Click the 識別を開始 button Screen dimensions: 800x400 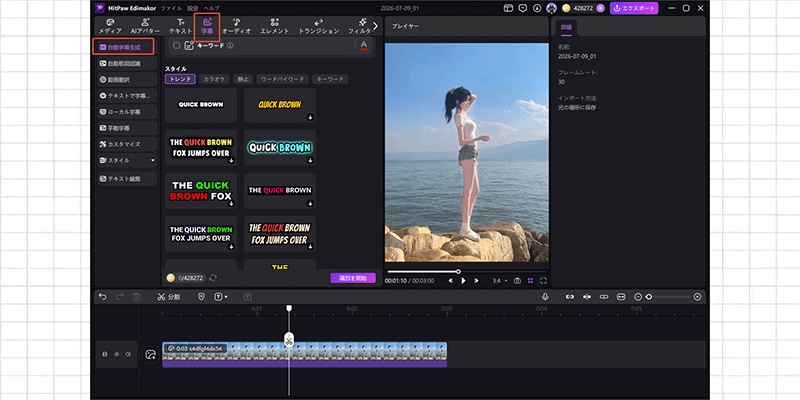pyautogui.click(x=353, y=278)
